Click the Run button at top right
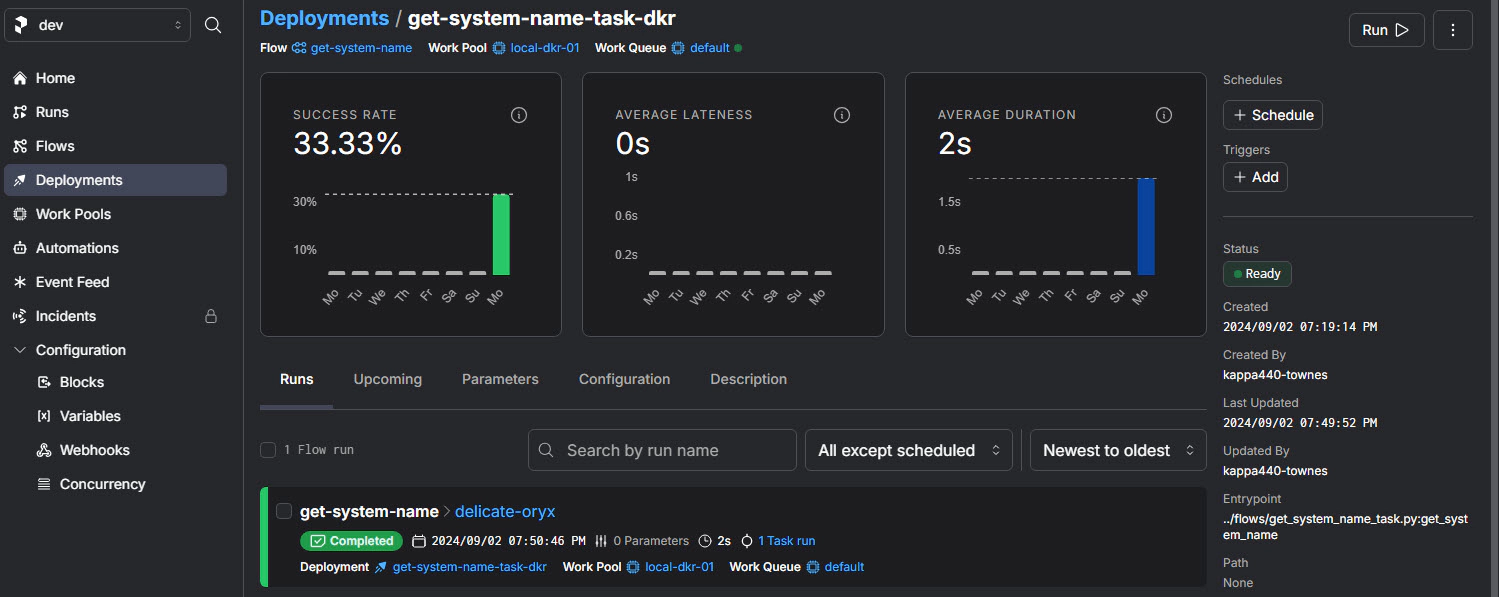The image size is (1499, 597). click(x=1386, y=30)
